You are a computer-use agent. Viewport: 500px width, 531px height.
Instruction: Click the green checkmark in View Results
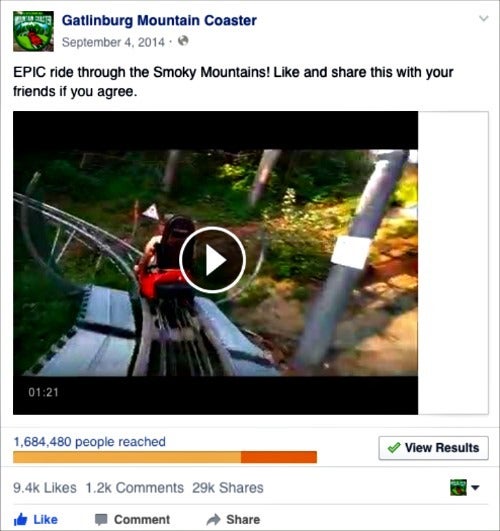coord(394,448)
